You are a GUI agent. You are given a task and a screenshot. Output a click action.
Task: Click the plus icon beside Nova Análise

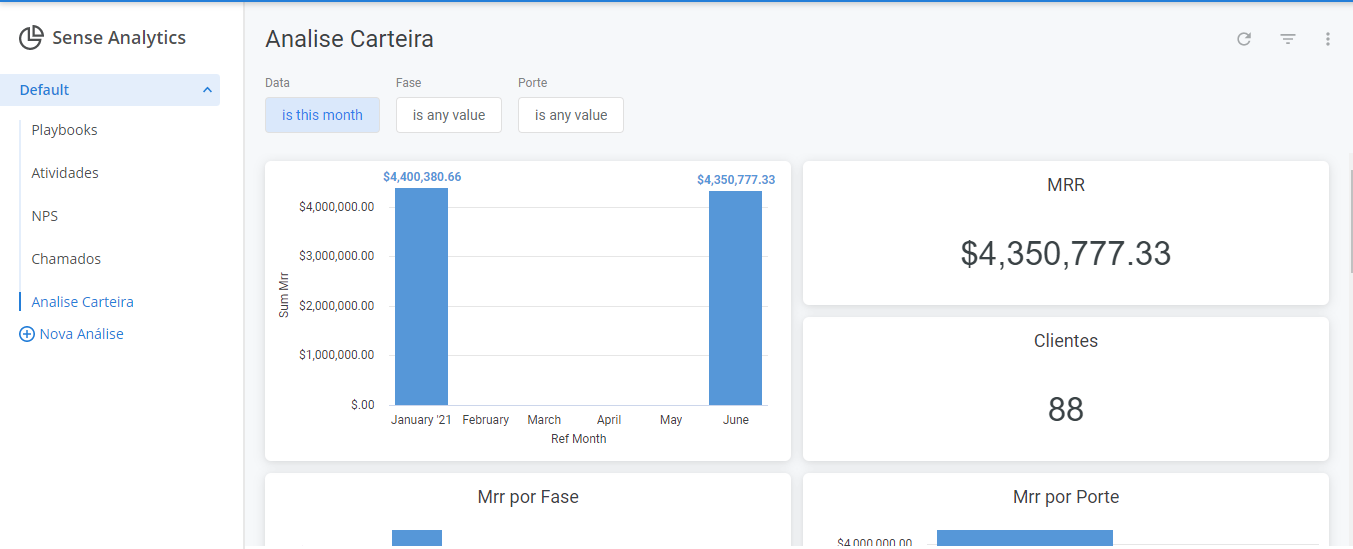(27, 334)
